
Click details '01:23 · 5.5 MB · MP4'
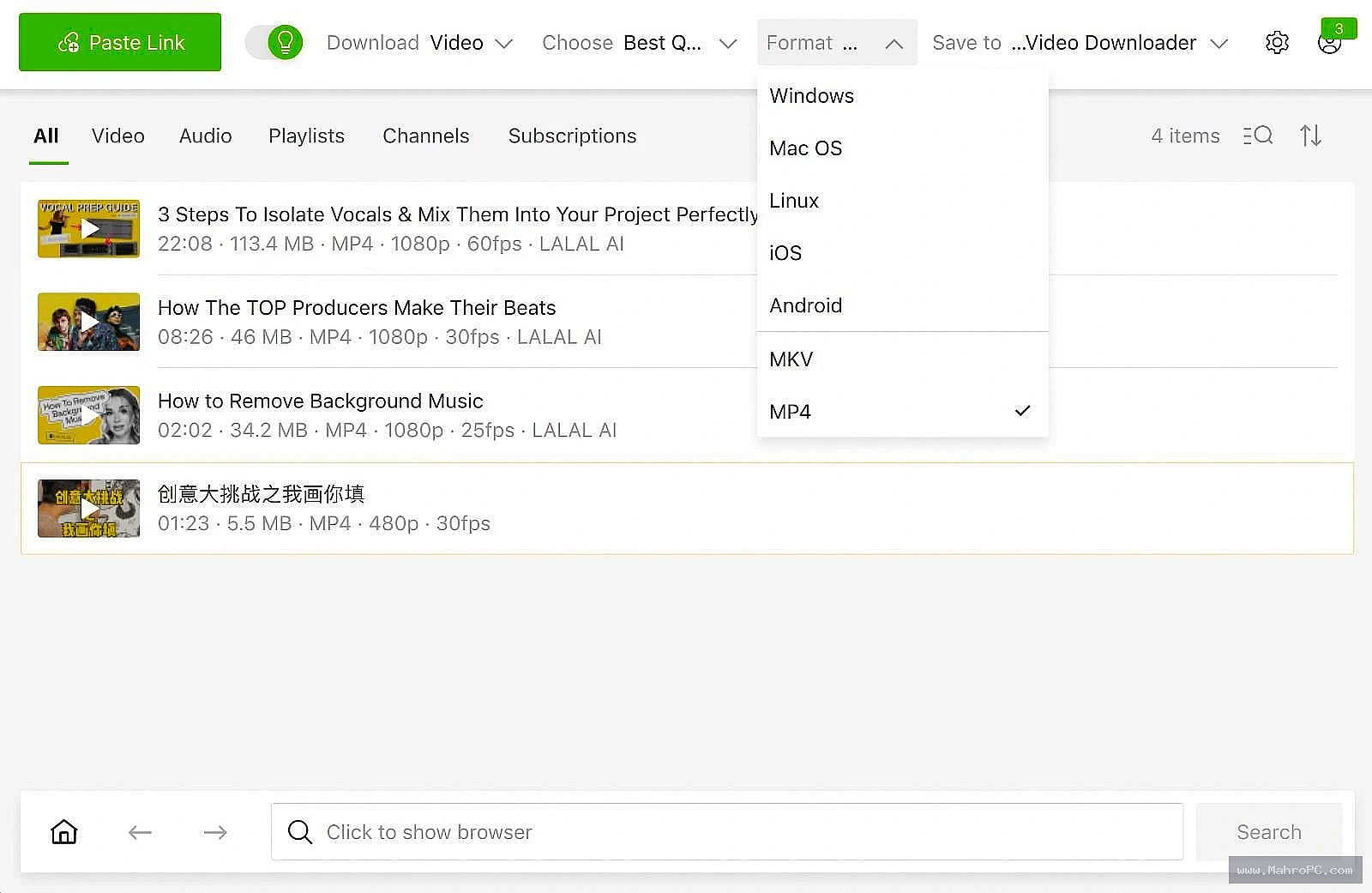(324, 524)
